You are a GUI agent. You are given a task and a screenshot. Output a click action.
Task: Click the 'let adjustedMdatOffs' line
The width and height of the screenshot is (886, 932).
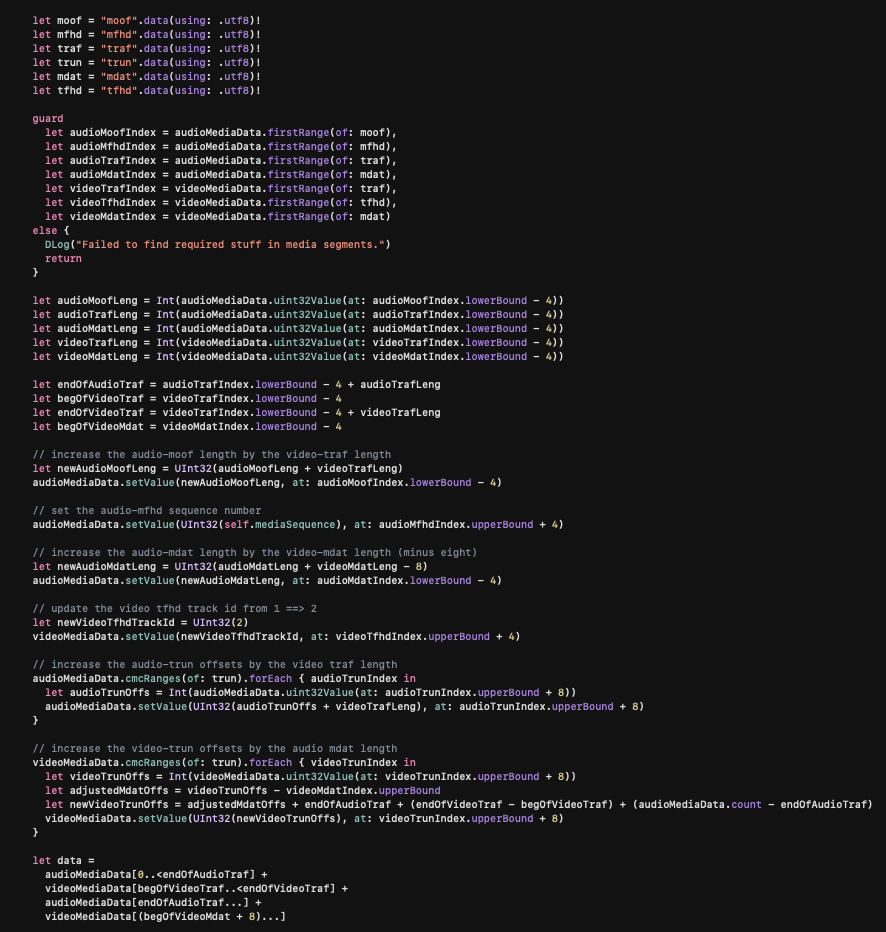pyautogui.click(x=242, y=791)
